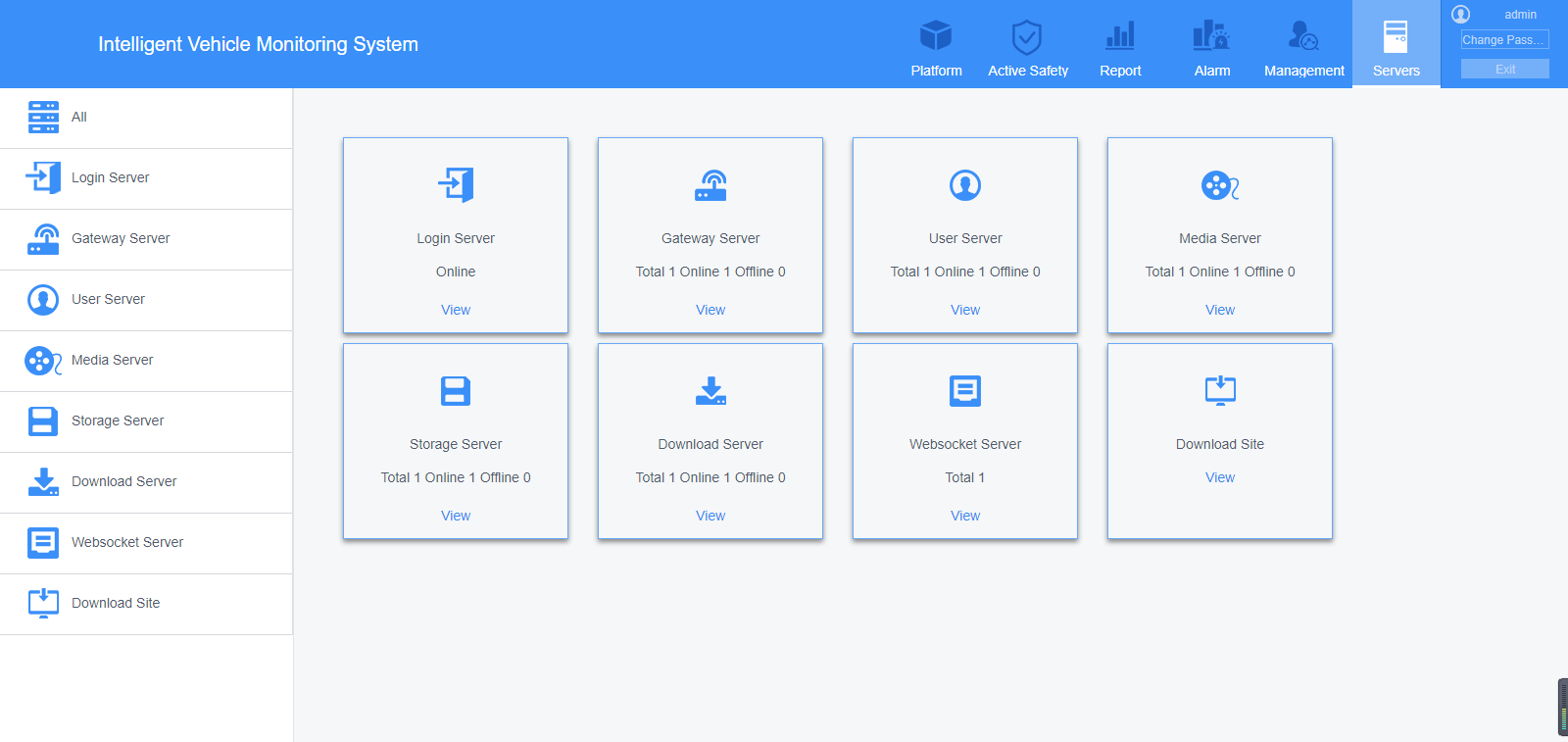Screen dimensions: 1568x742
Task: Open the Active Safety shield icon
Action: [1026, 37]
